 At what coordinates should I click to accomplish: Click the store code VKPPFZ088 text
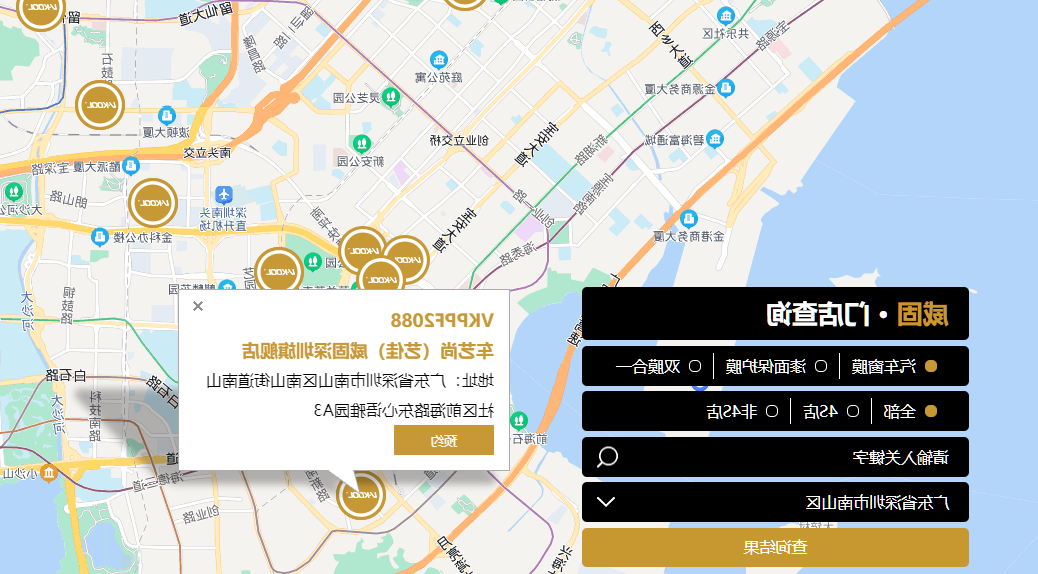442,320
